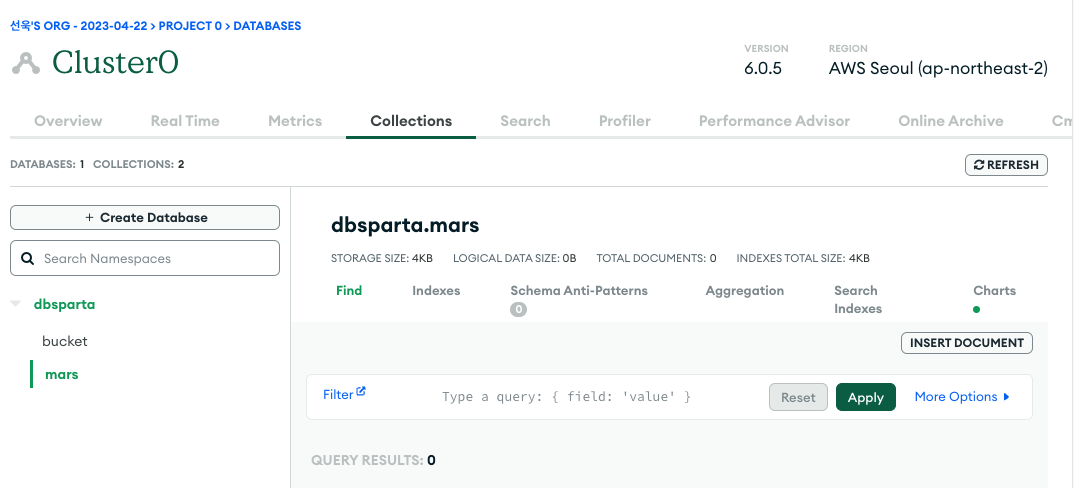Click the LOGICAL DATA SIZE: 0B text
Screen dimensions: 1074x488
(x=514, y=258)
